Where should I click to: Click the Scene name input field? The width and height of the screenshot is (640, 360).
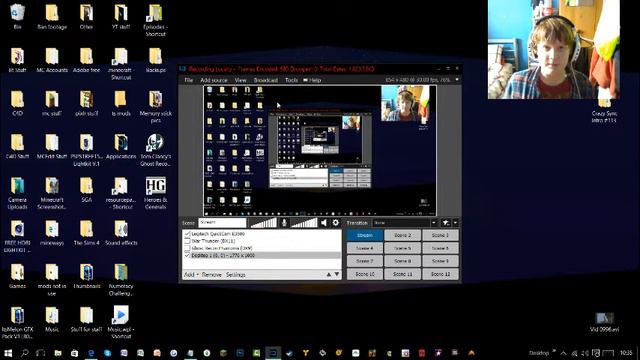click(x=222, y=222)
